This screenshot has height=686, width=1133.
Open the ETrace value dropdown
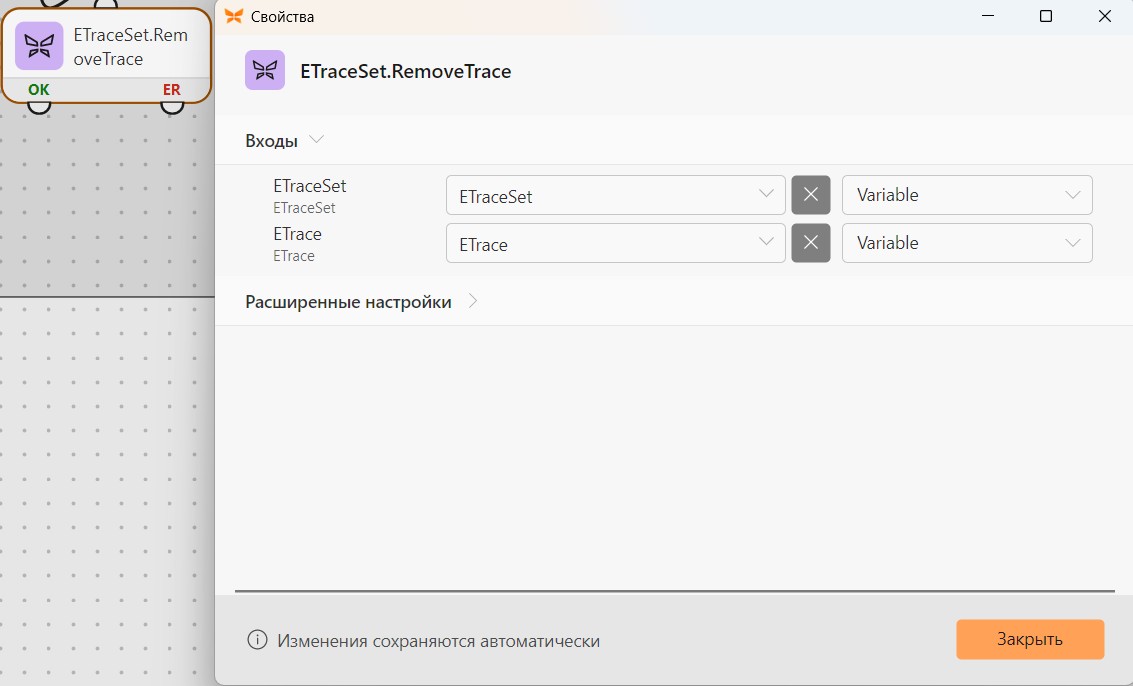point(616,243)
